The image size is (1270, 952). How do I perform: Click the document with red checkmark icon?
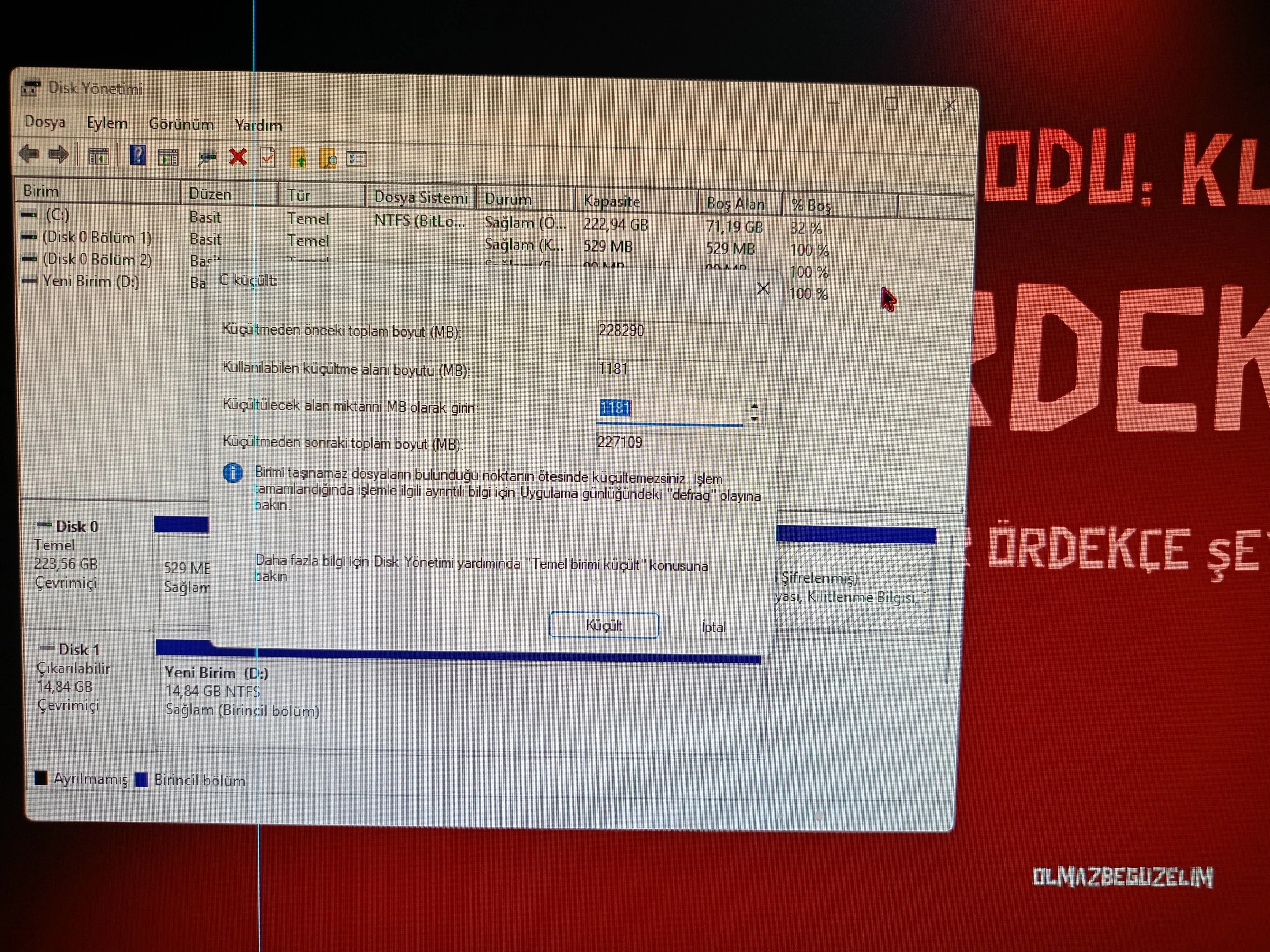(x=268, y=157)
